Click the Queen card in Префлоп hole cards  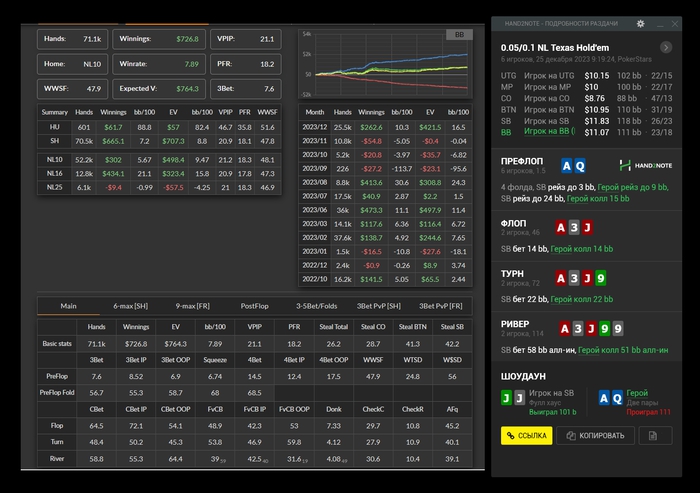click(580, 166)
